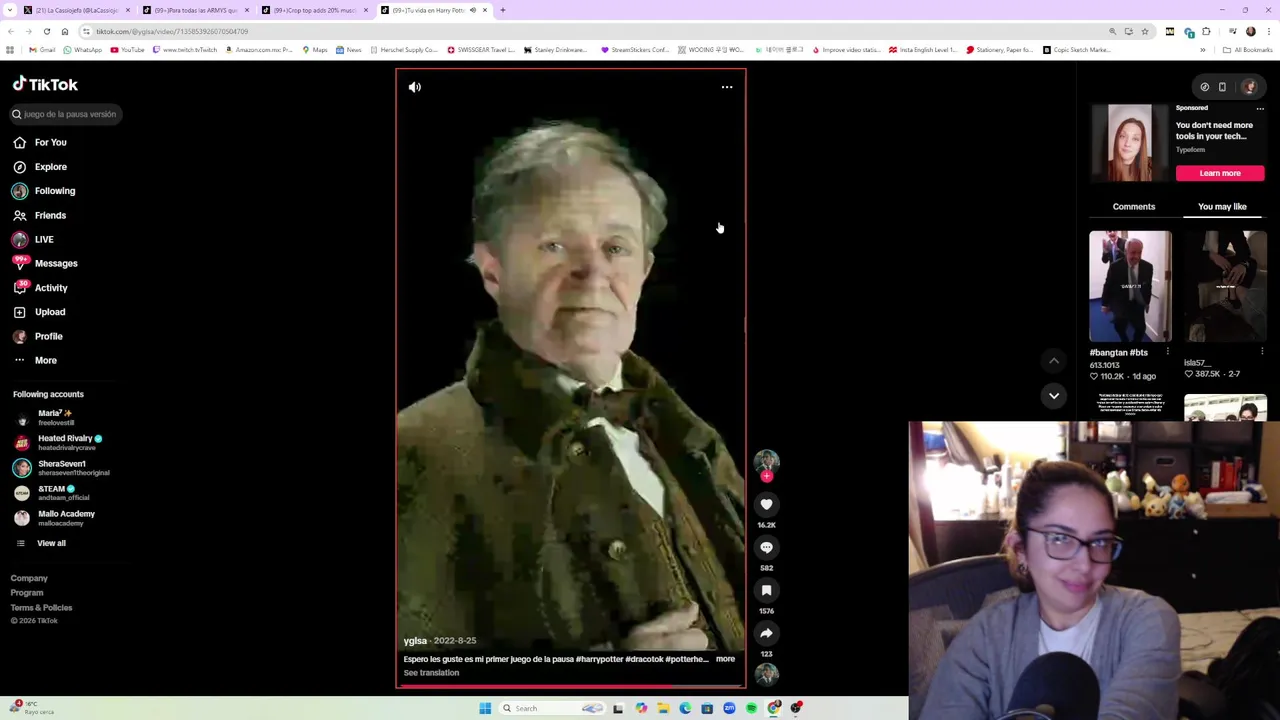Open the sponsored ad options menu
Screen dimensions: 1280x720
1260,108
